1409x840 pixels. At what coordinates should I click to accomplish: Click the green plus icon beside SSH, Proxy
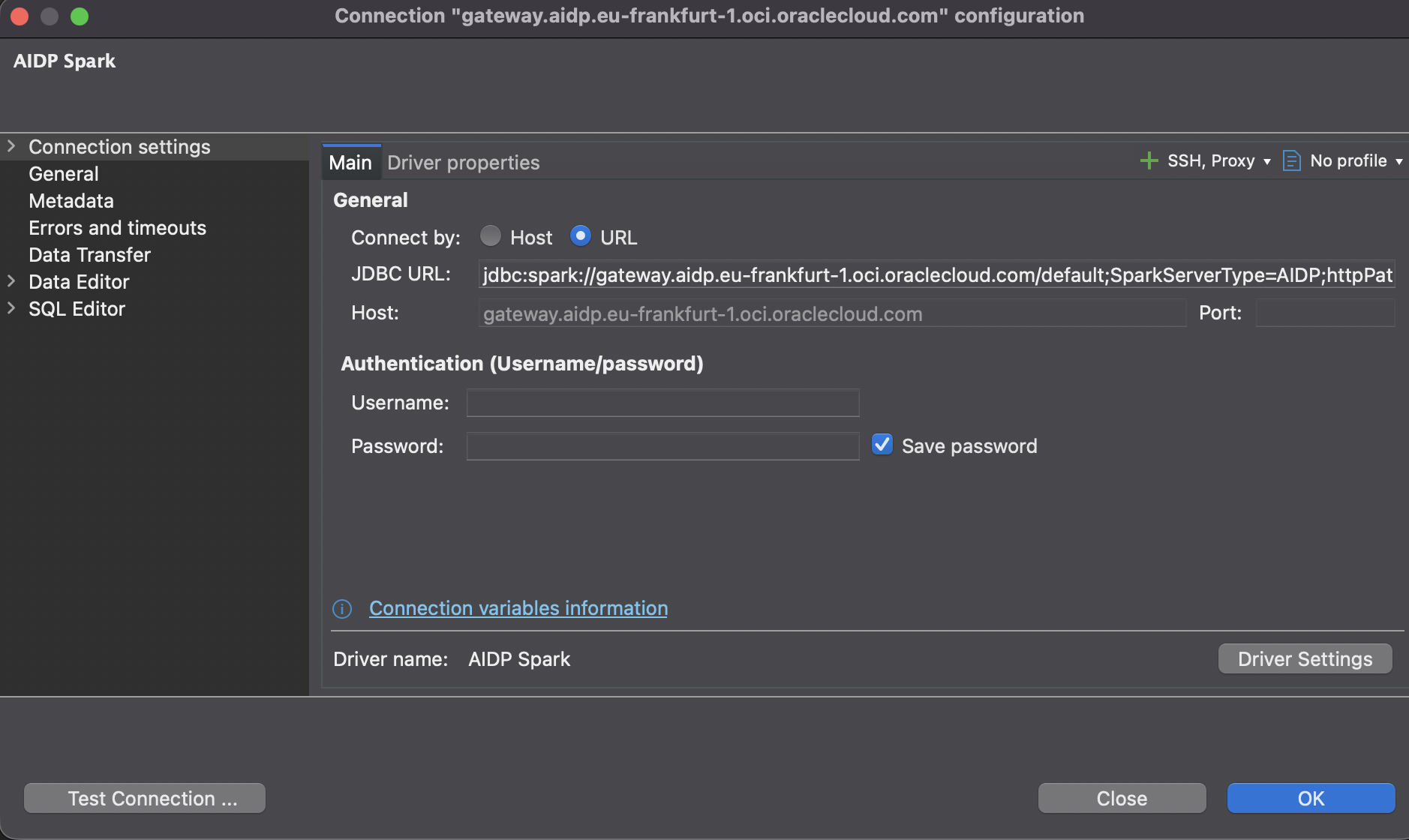[1149, 161]
